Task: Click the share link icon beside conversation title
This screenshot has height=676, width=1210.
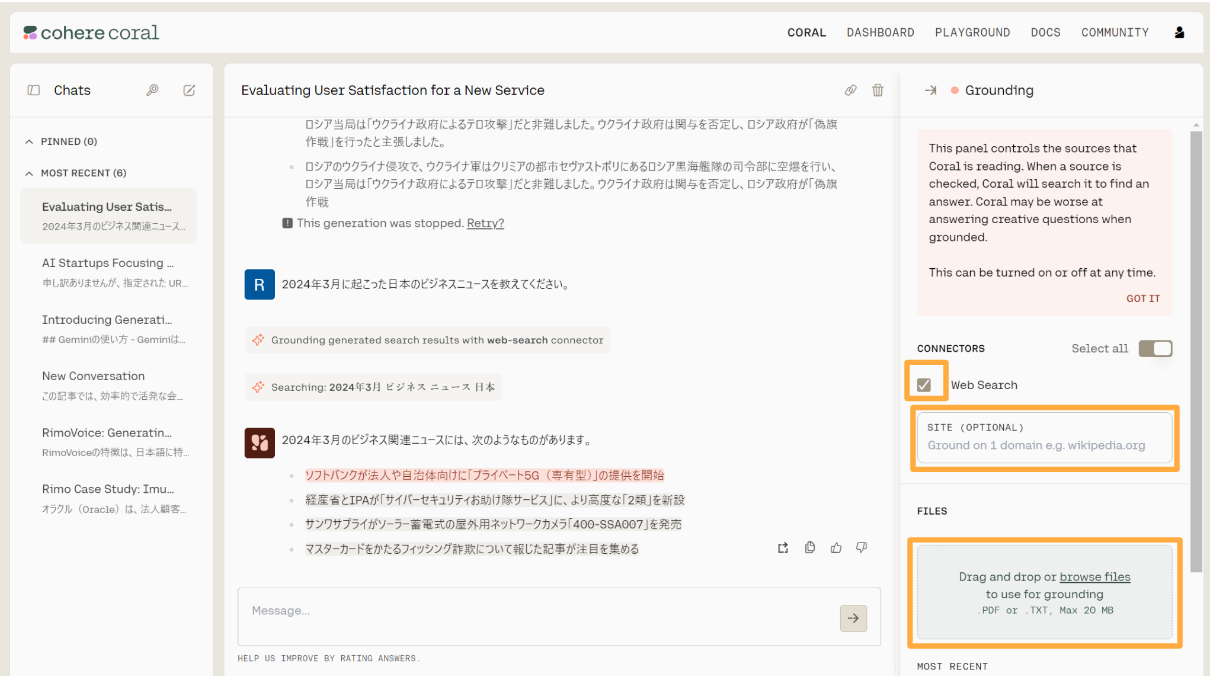Action: pos(851,90)
